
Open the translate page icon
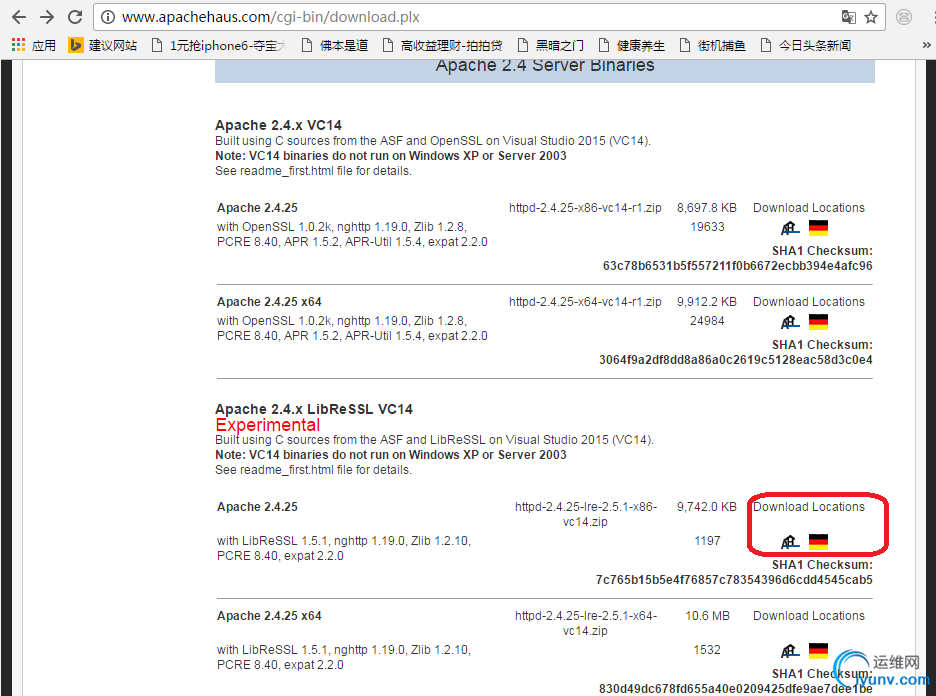pos(848,17)
